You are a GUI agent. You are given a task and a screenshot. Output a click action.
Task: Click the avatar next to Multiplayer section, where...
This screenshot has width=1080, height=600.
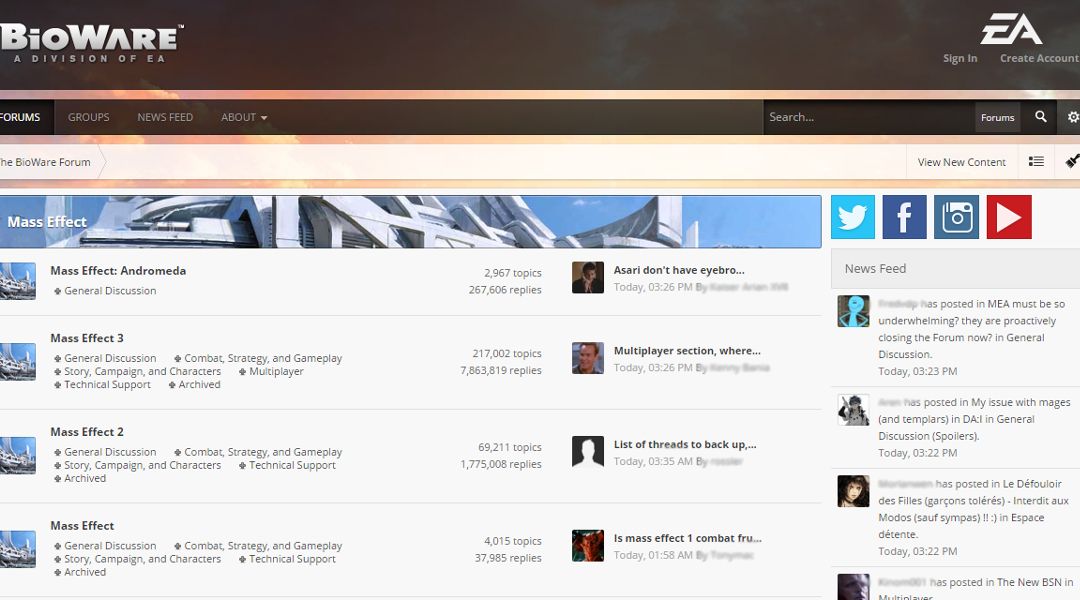[x=588, y=358]
